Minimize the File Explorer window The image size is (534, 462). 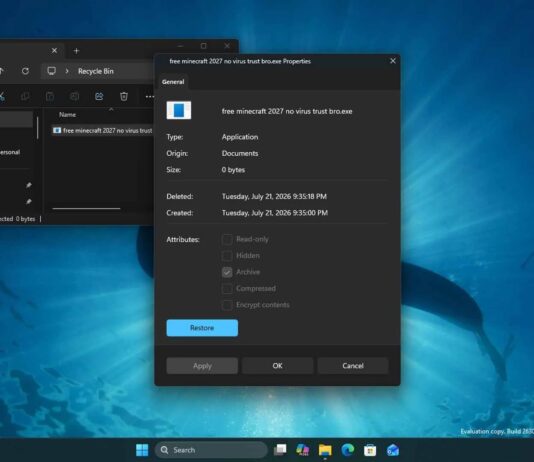tap(180, 46)
